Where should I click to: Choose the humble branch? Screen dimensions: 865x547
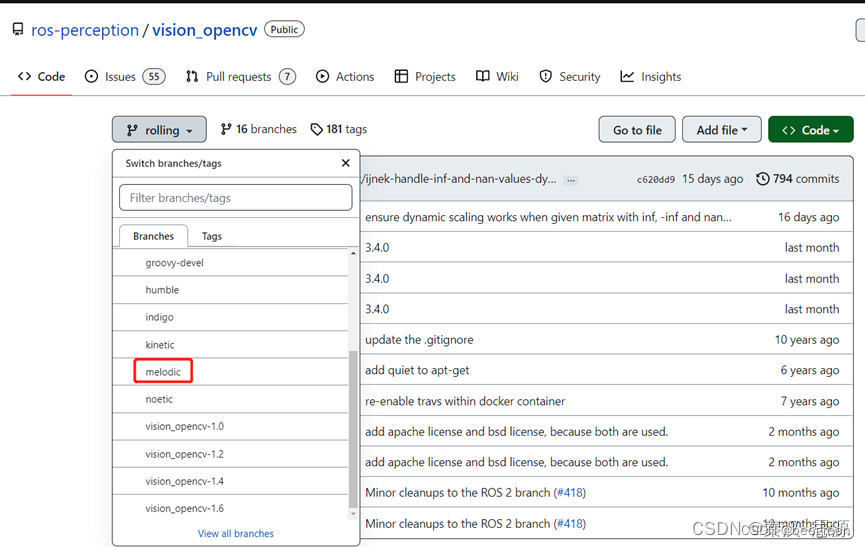tap(230, 290)
